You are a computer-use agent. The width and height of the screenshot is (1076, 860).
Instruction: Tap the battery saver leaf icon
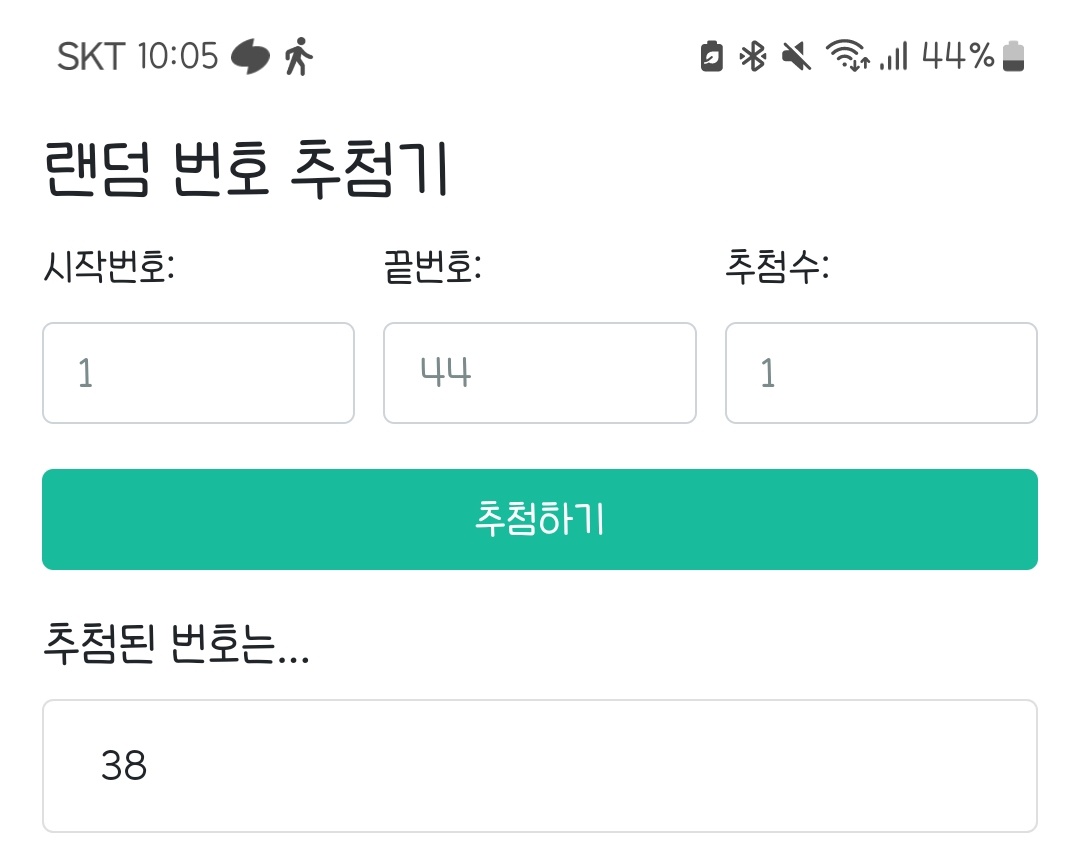711,57
